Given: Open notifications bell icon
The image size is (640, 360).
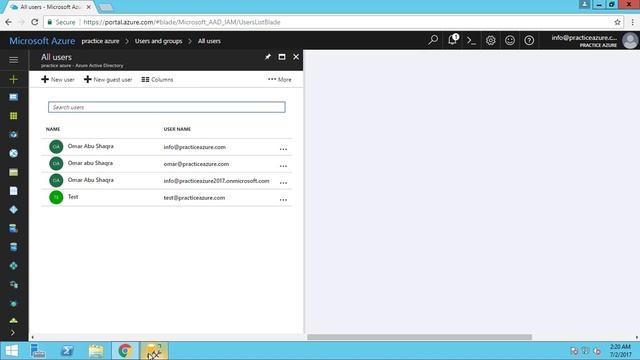Looking at the screenshot, I should [x=453, y=40].
